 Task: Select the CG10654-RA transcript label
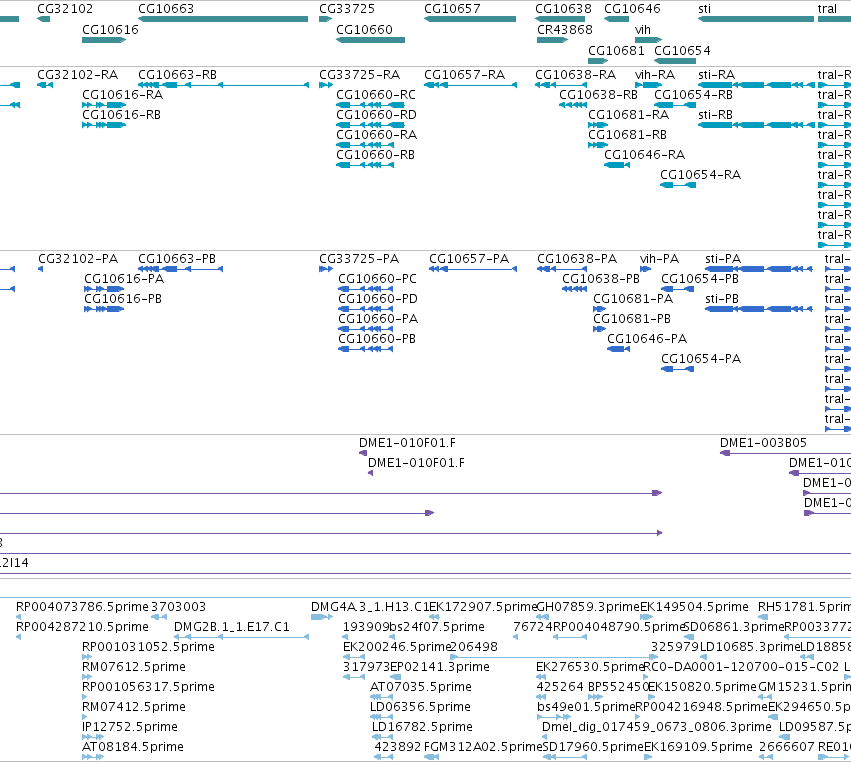pyautogui.click(x=701, y=175)
